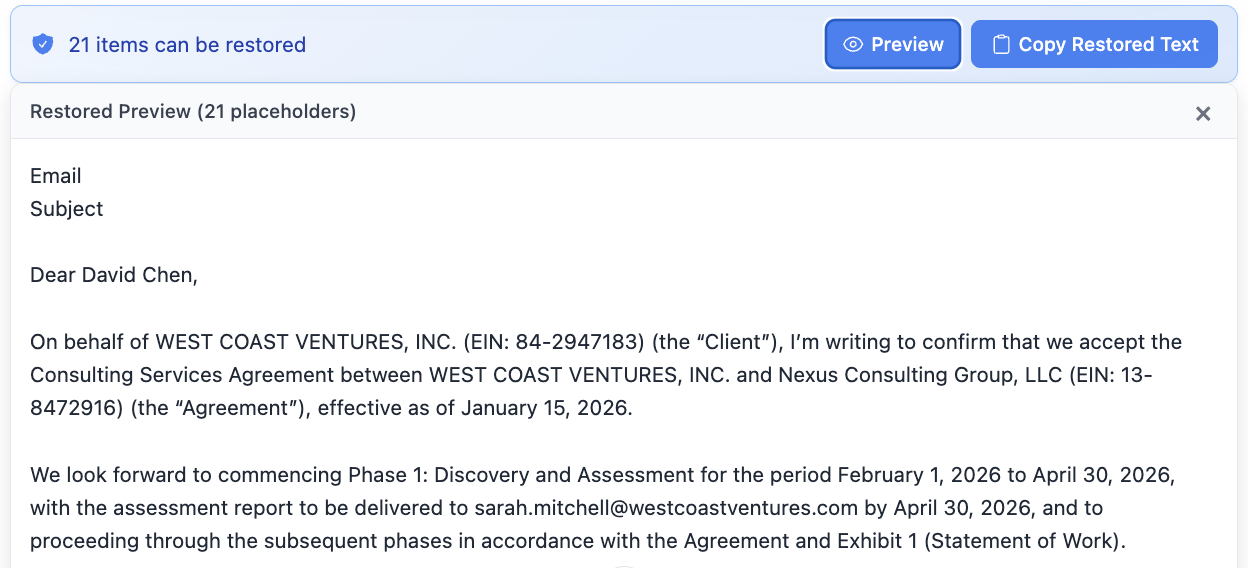Viewport: 1248px width, 568px height.
Task: Click the blue shield checkmark icon
Action: pos(42,45)
